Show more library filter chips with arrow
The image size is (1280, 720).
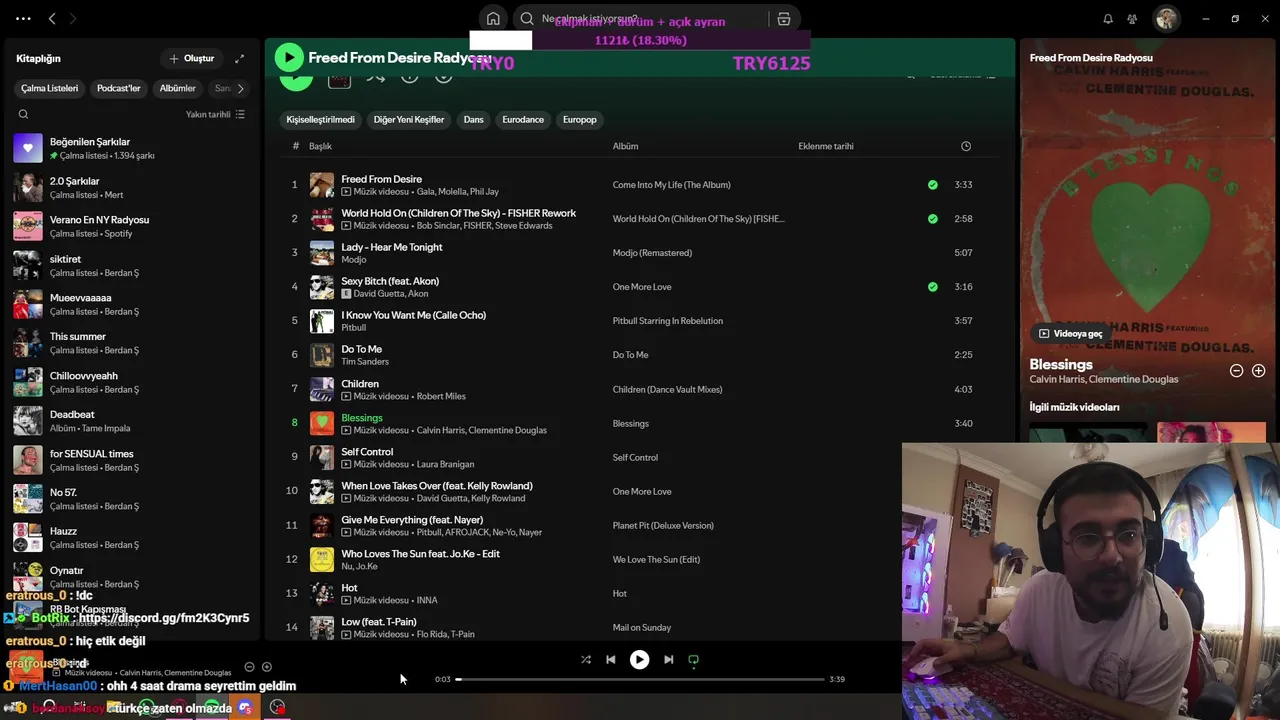tap(240, 89)
